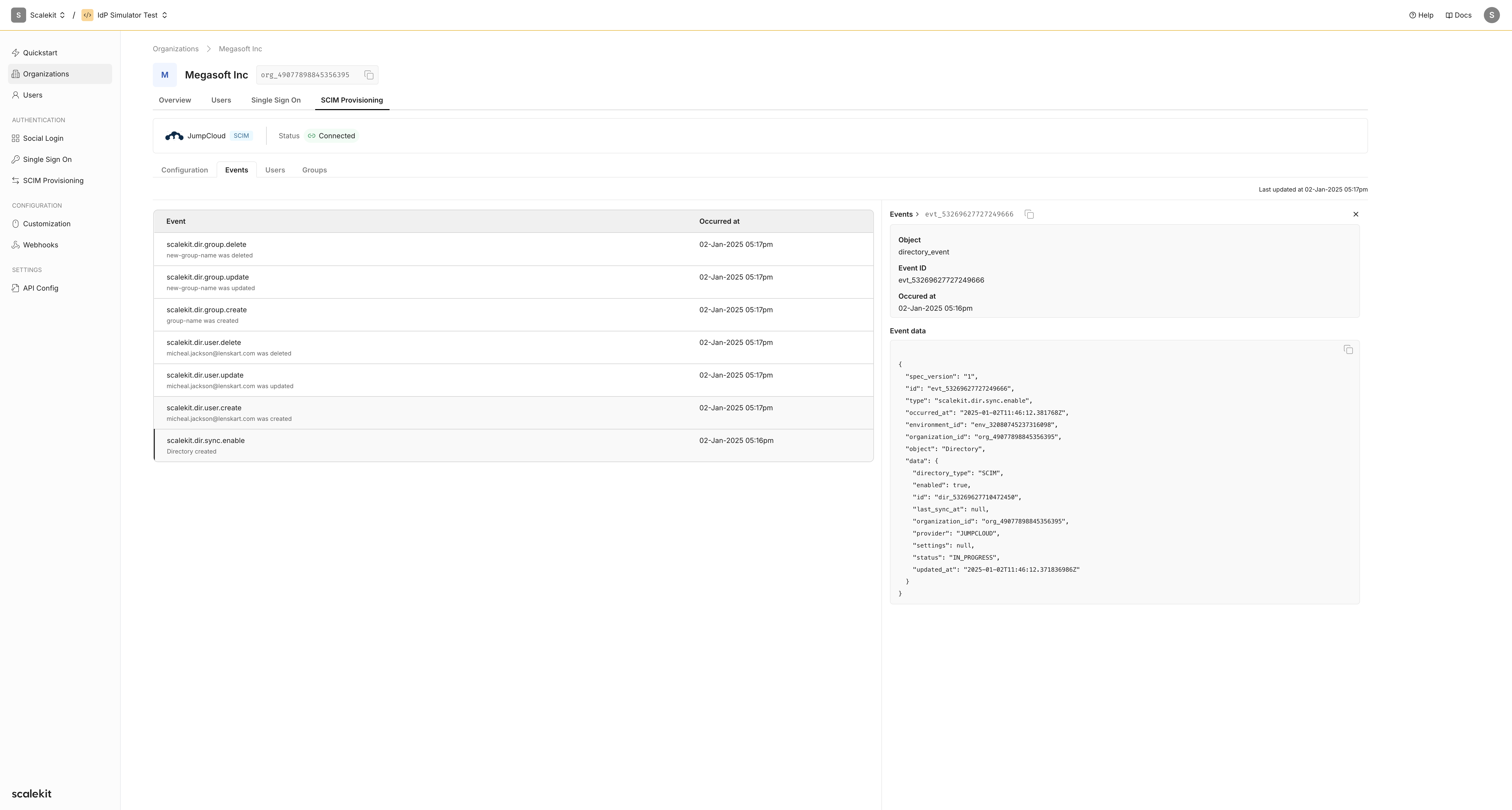Image resolution: width=1512 pixels, height=810 pixels.
Task: Click the Connected status link icon
Action: pos(312,136)
